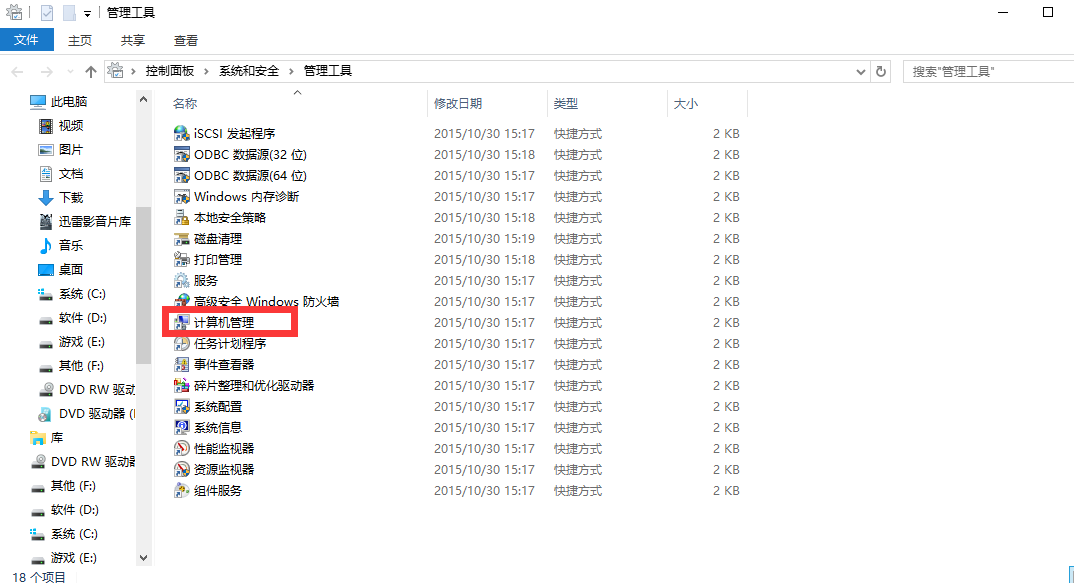The height and width of the screenshot is (583, 1074).
Task: Select the ODBC 数据源(32 位) icon
Action: point(182,154)
